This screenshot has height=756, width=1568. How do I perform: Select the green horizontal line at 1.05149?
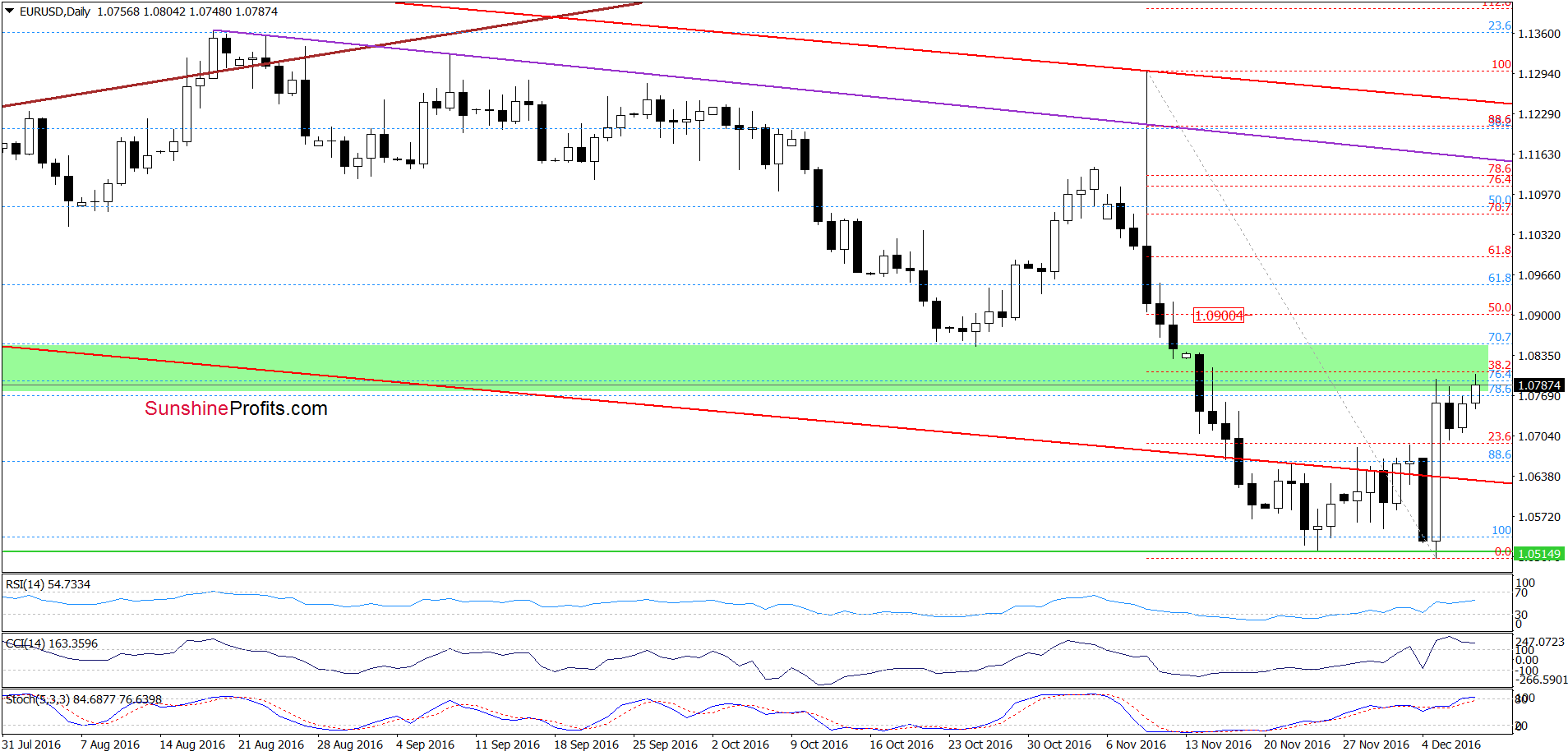(x=756, y=551)
